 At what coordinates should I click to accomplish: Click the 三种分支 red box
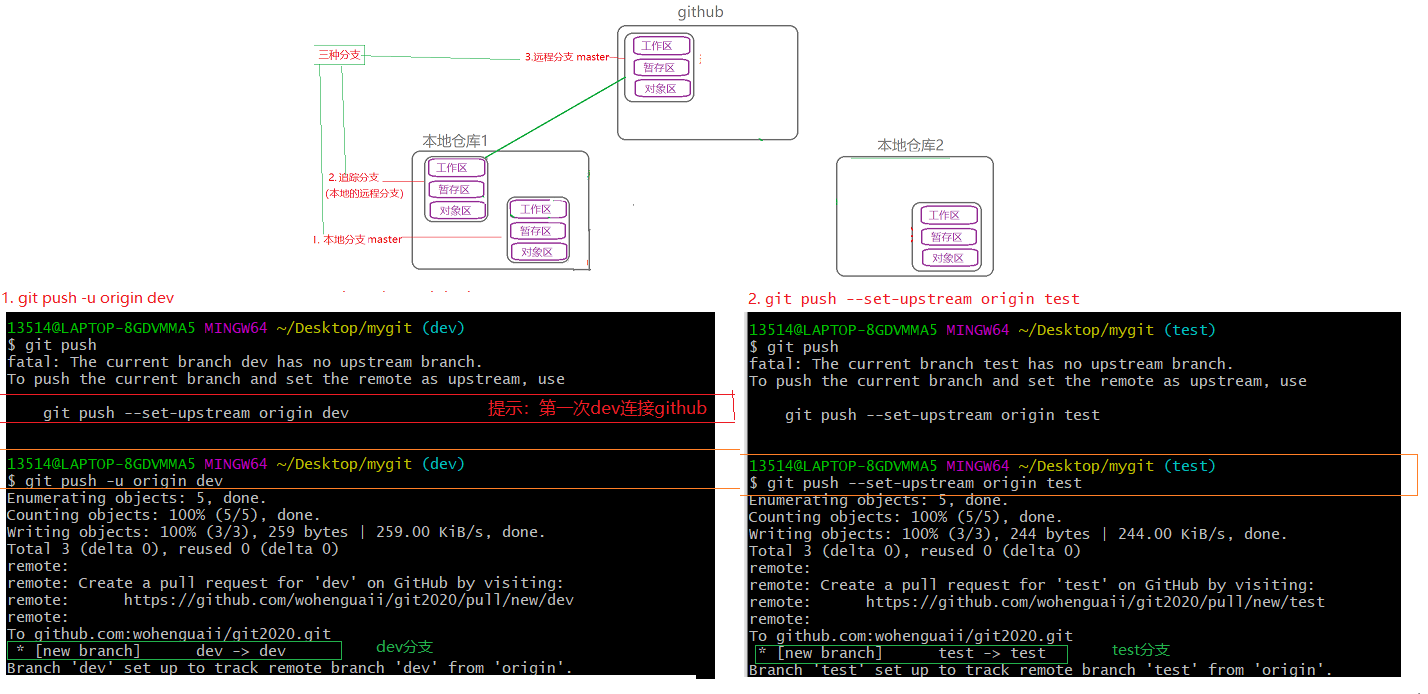[x=338, y=56]
